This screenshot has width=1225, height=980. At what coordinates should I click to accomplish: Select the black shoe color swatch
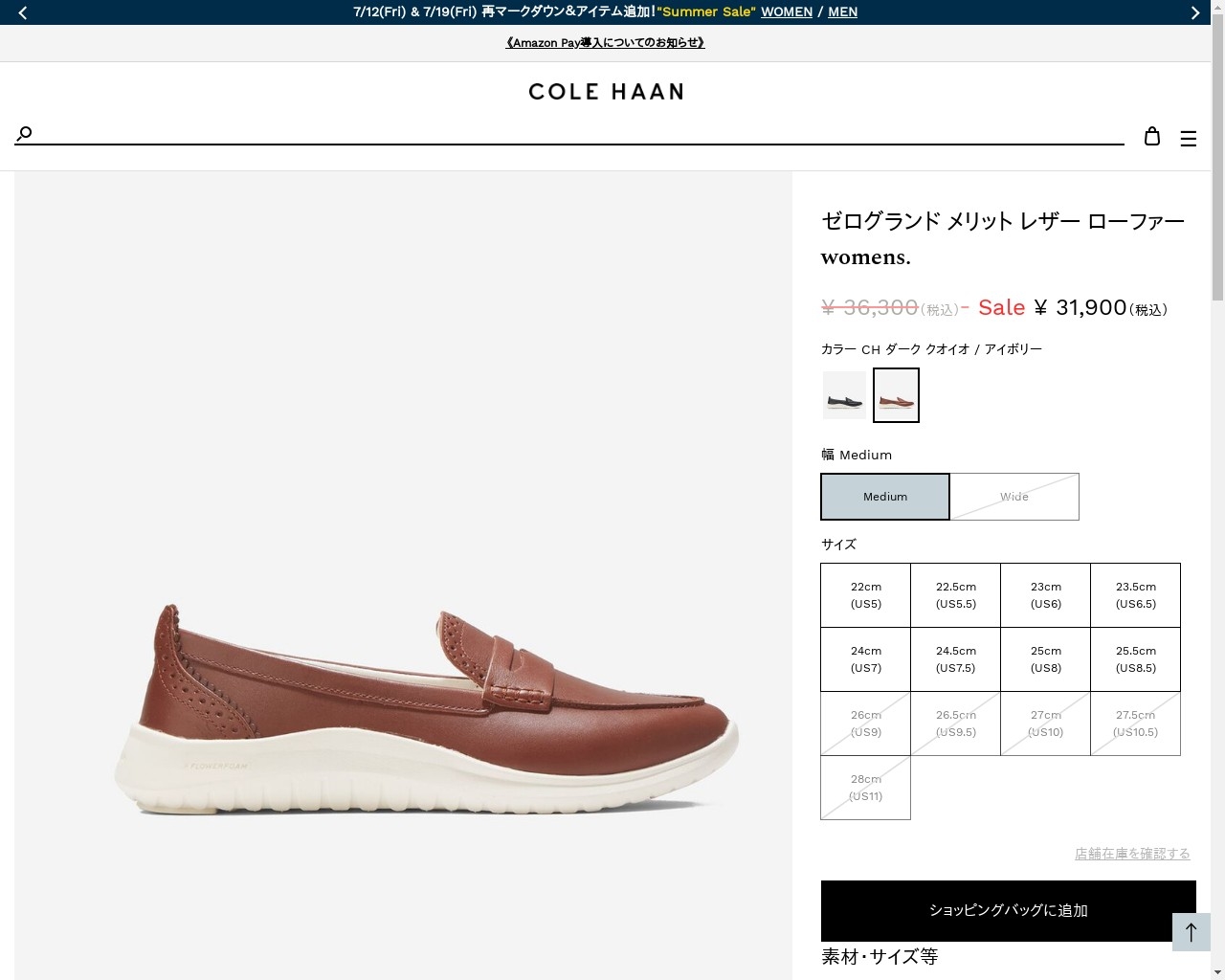[x=844, y=395]
